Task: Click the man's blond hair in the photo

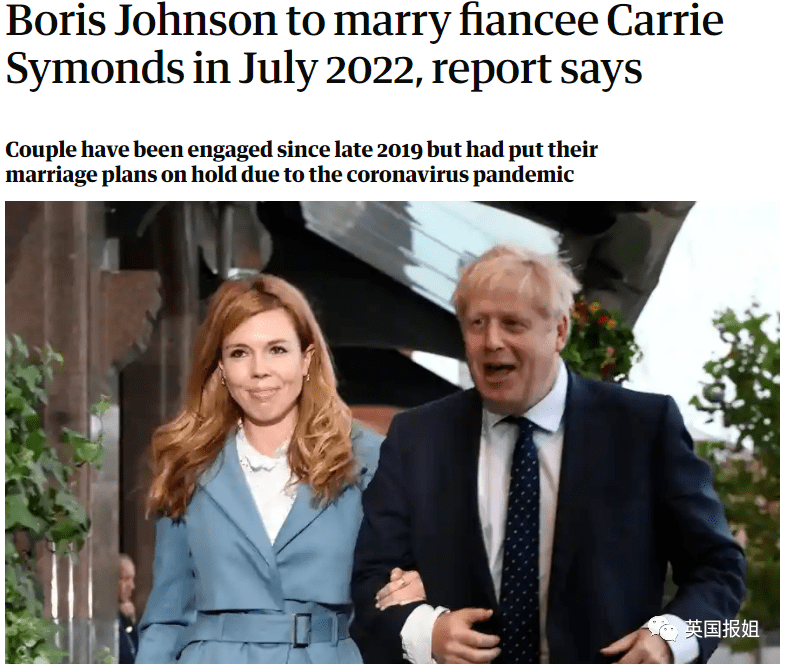Action: [511, 281]
